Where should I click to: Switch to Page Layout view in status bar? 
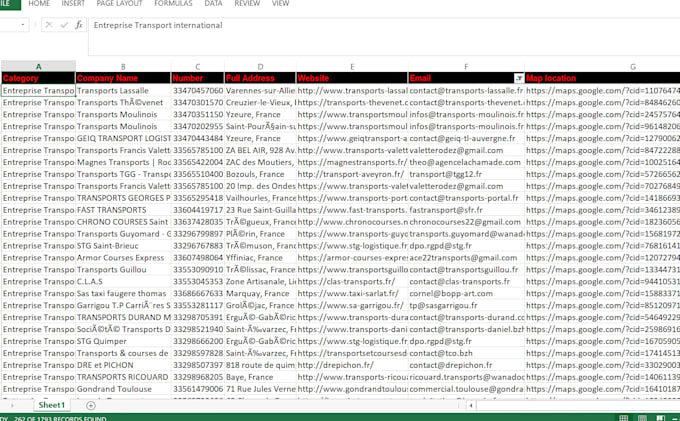pyautogui.click(x=642, y=418)
